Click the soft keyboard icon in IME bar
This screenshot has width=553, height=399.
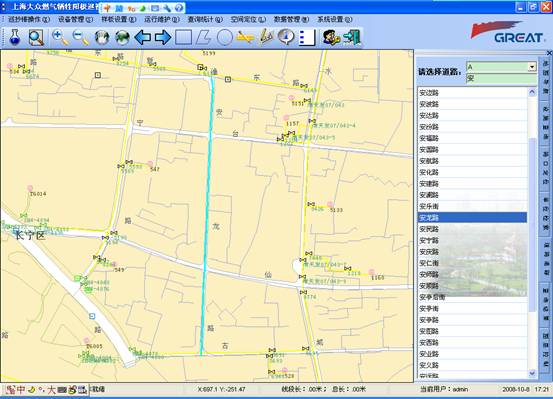tap(62, 390)
